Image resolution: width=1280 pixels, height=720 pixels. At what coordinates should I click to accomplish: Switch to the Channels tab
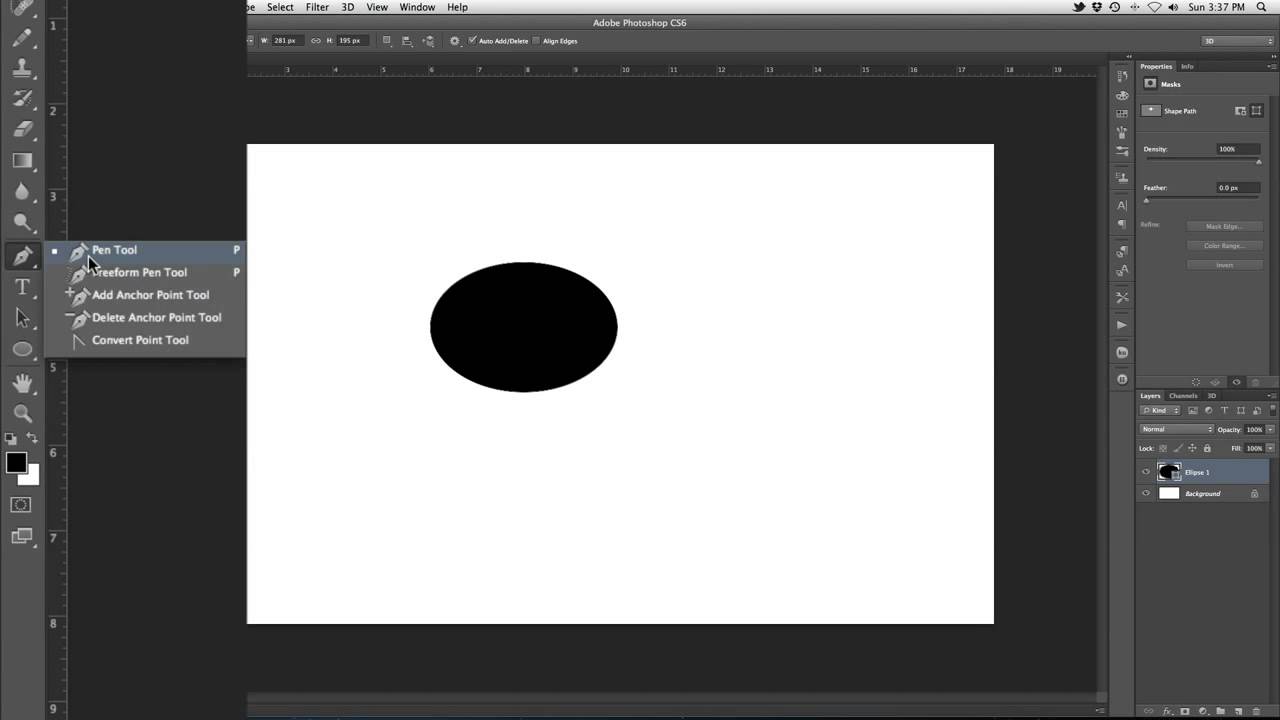click(x=1183, y=396)
